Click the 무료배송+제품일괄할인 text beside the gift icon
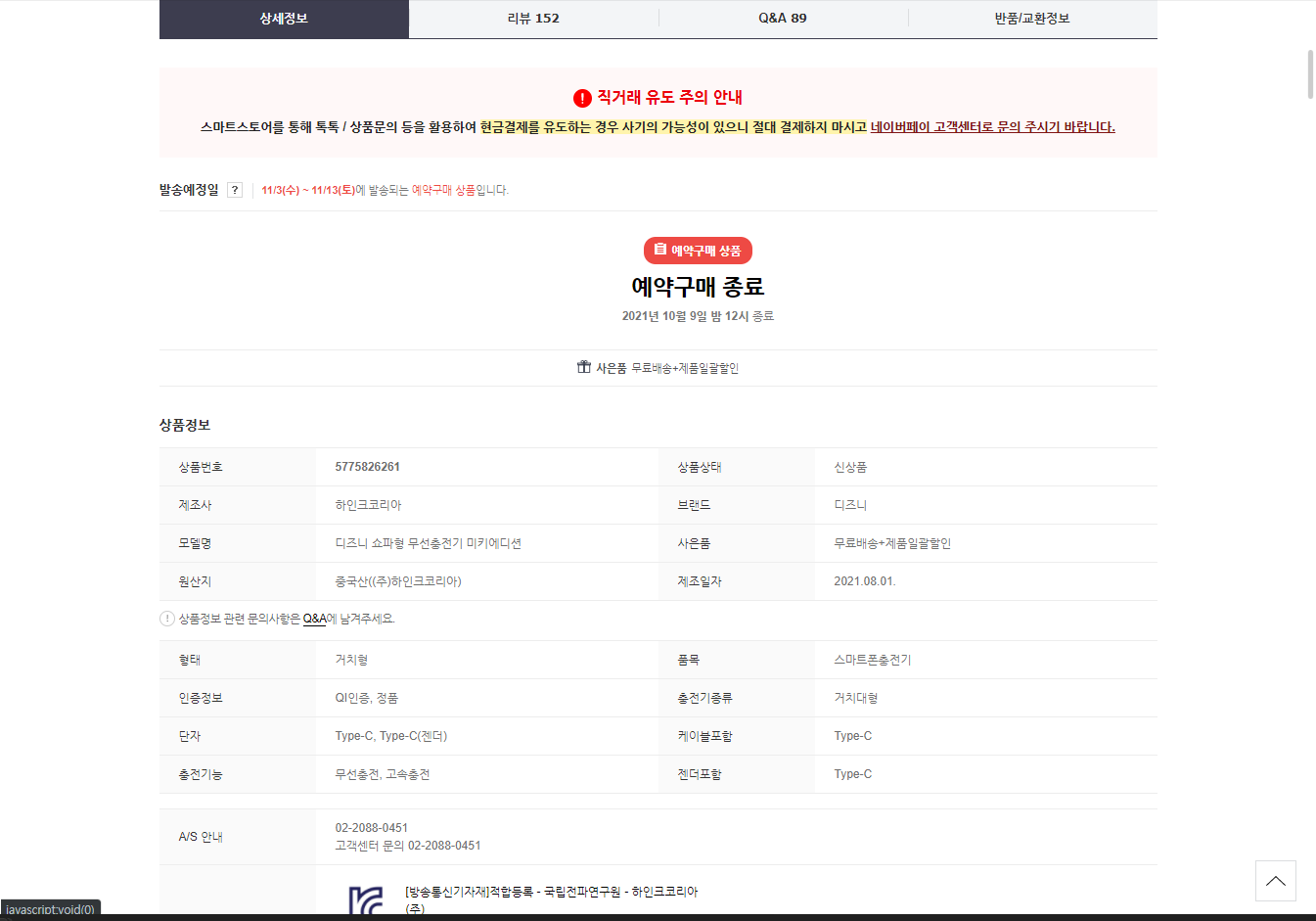The height and width of the screenshot is (921, 1316). pyautogui.click(x=685, y=368)
